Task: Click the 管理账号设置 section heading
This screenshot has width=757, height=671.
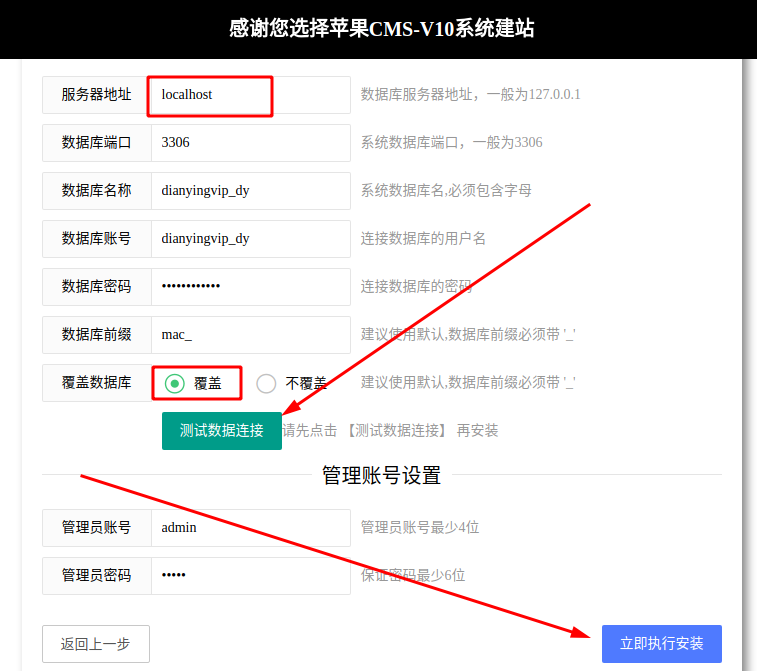Action: tap(381, 475)
